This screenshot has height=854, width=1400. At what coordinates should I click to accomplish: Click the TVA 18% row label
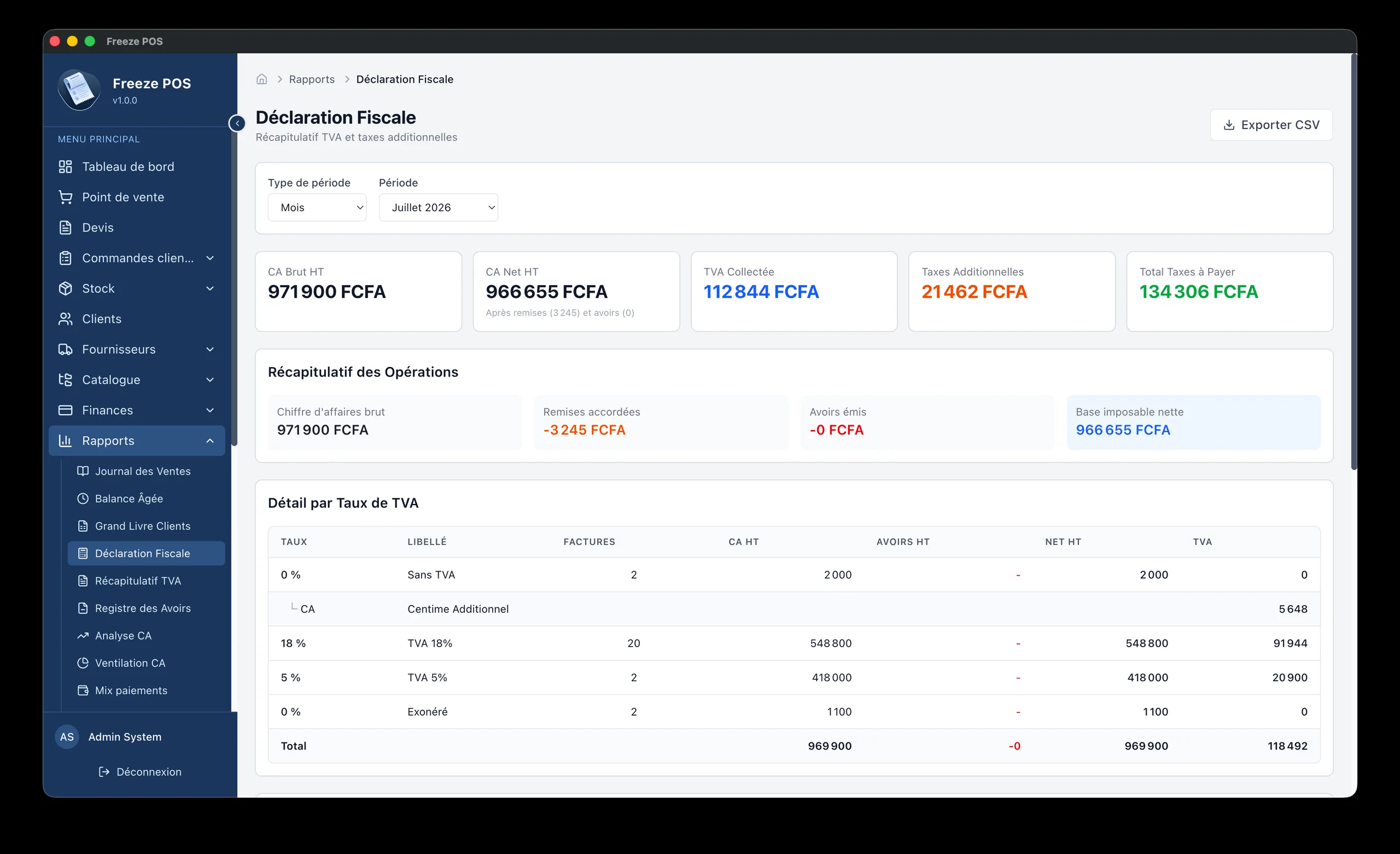coord(429,643)
